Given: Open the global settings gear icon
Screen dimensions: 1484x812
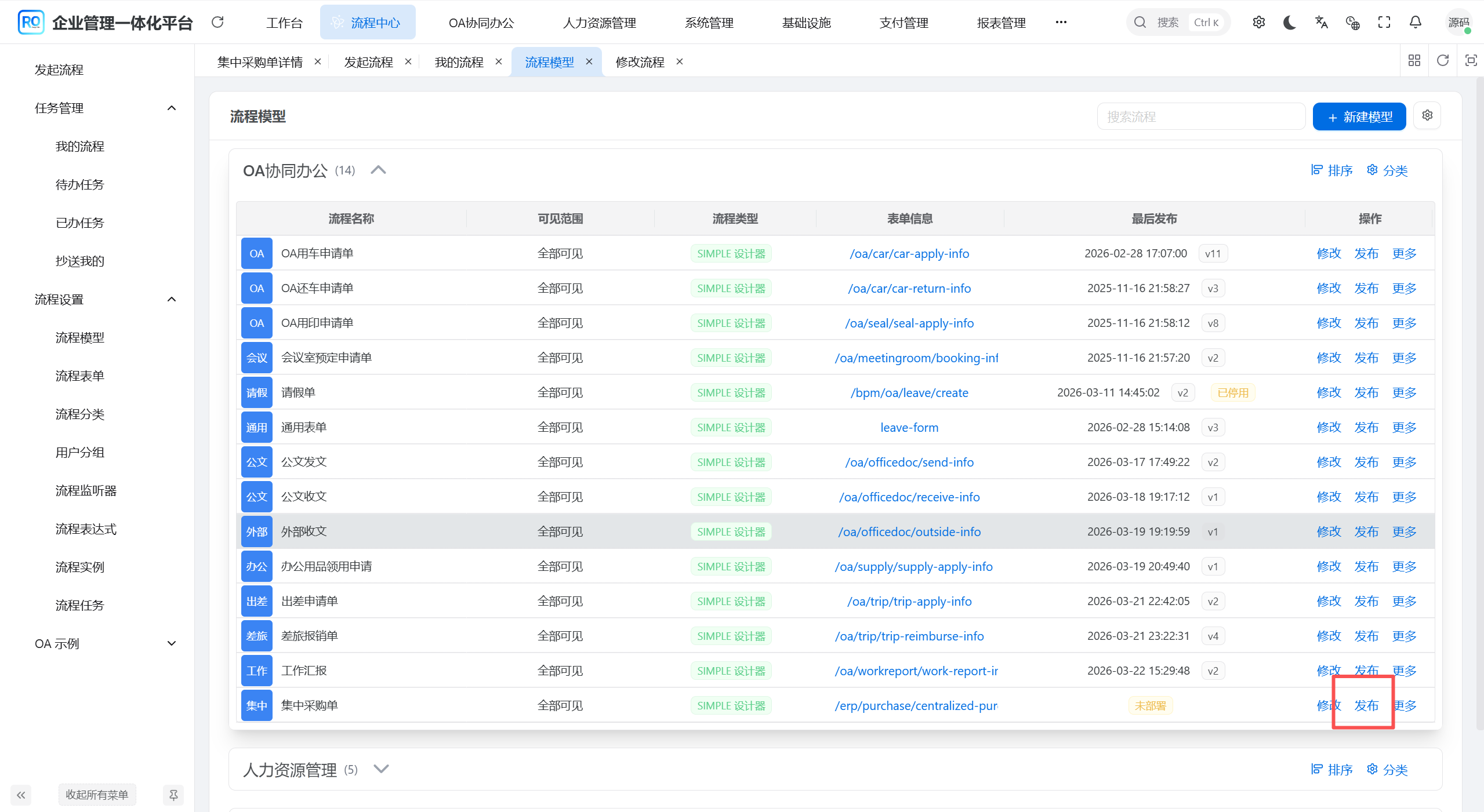Looking at the screenshot, I should 1258,23.
